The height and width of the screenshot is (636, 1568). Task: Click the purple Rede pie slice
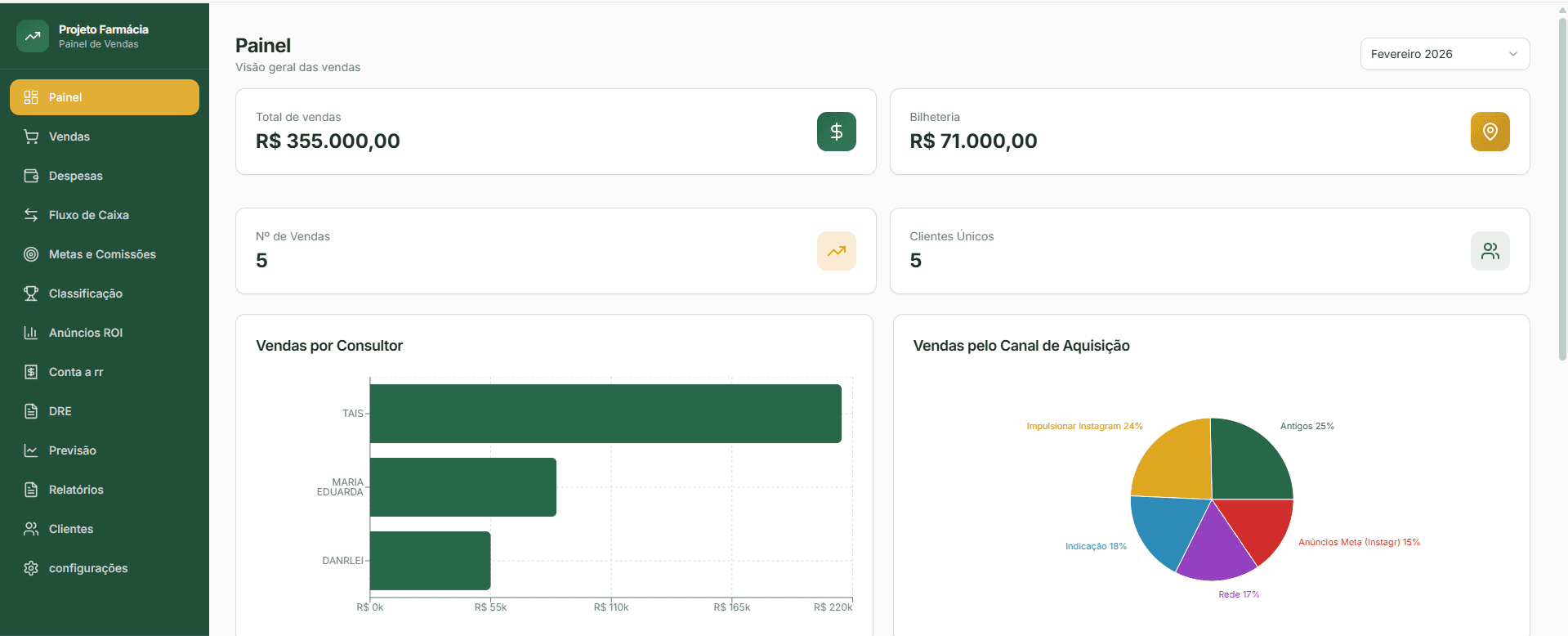click(x=1215, y=549)
